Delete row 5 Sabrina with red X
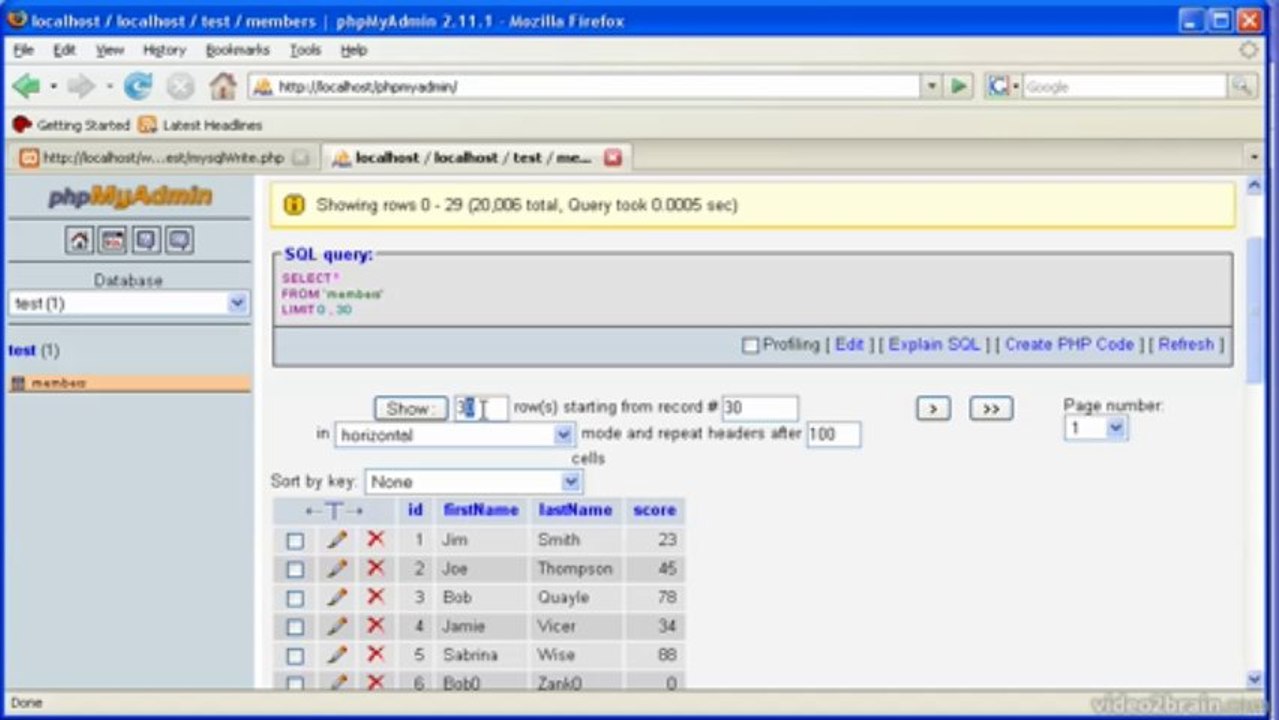Viewport: 1279px width, 720px height. 376,655
